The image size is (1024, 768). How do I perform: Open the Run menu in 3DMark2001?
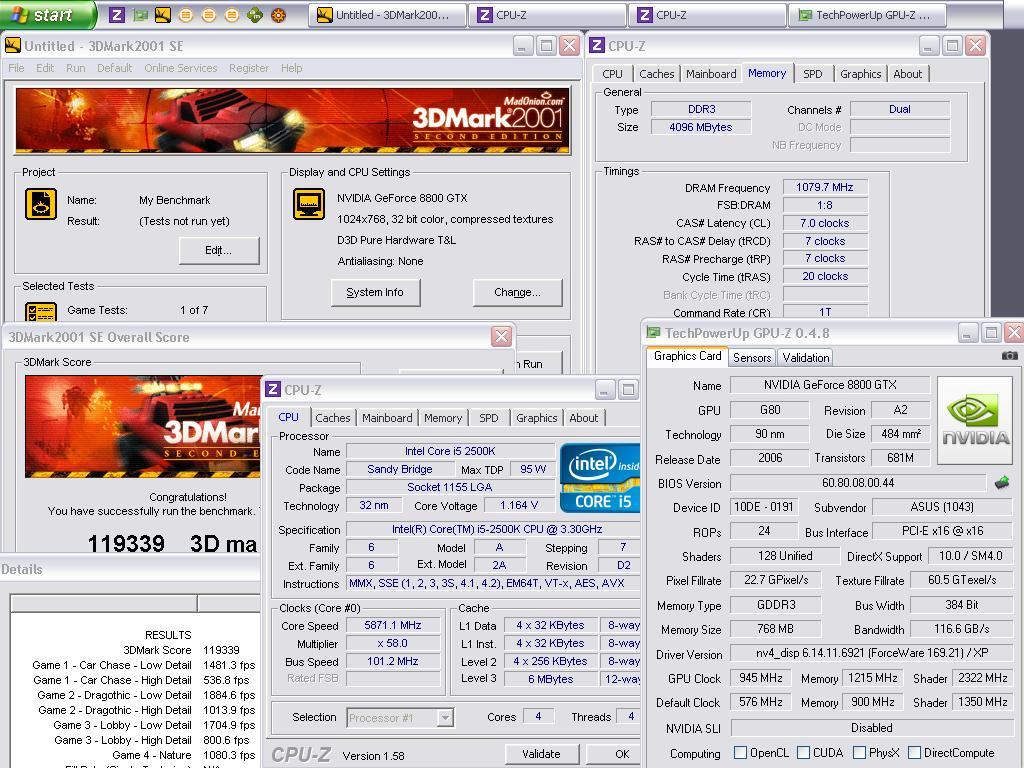click(x=76, y=68)
